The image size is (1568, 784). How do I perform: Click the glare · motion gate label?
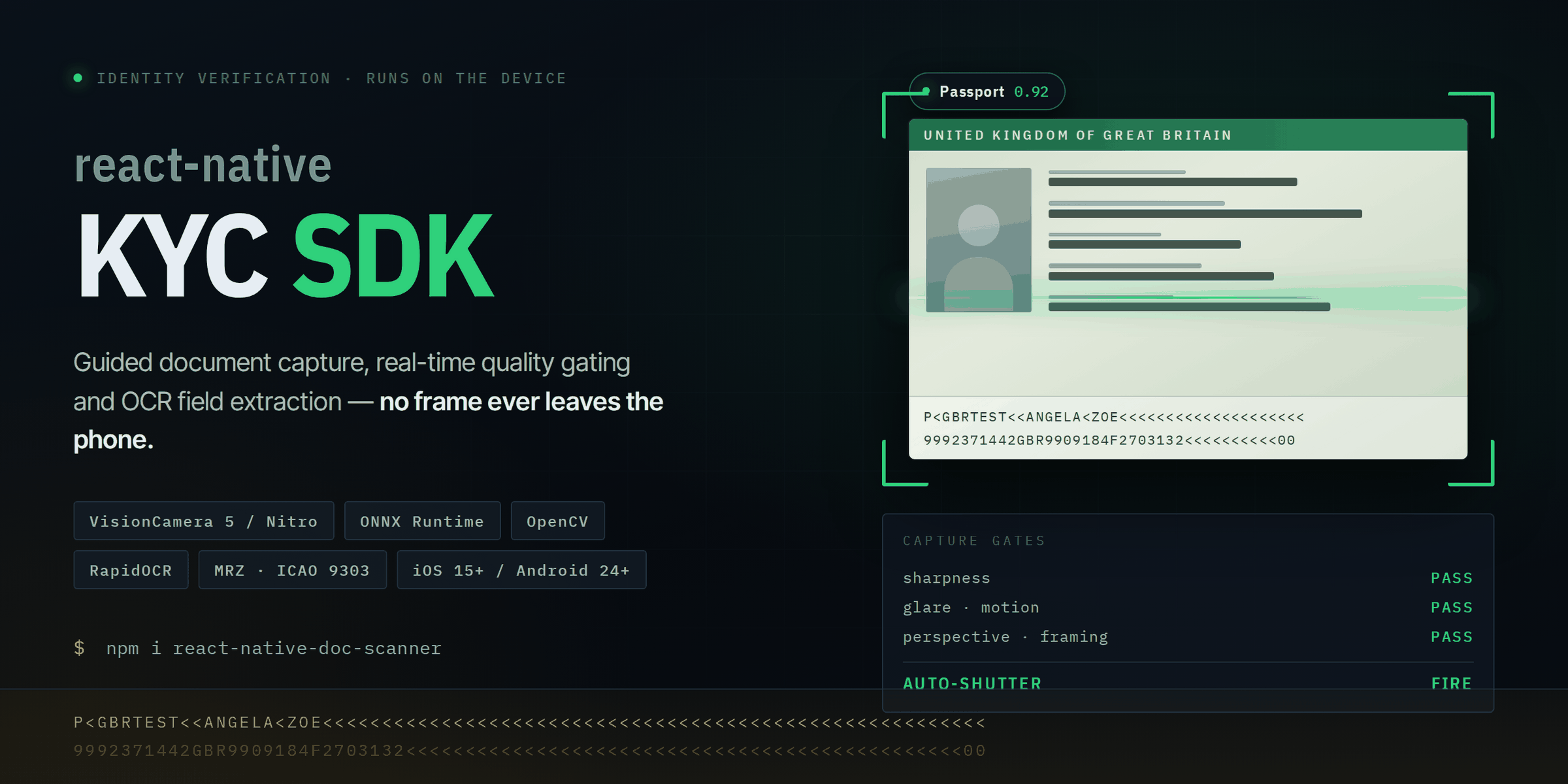(971, 608)
